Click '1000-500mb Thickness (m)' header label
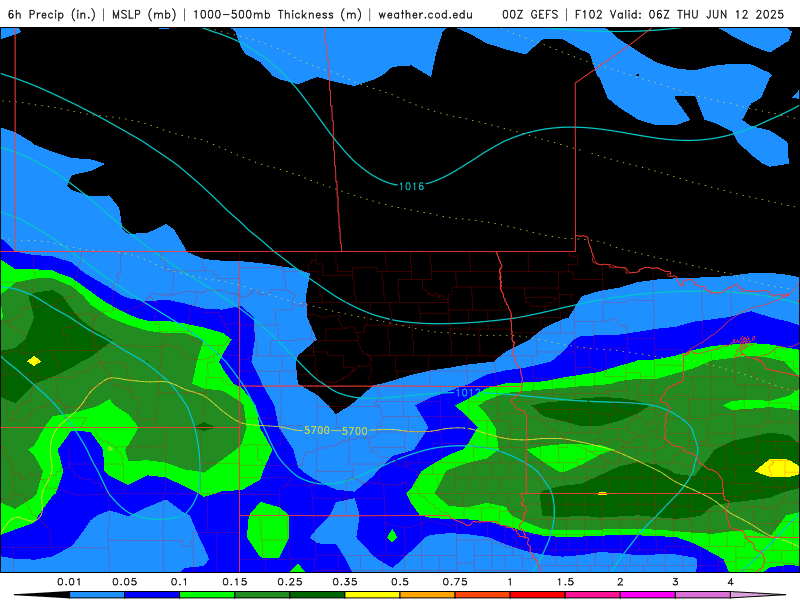 tap(277, 14)
